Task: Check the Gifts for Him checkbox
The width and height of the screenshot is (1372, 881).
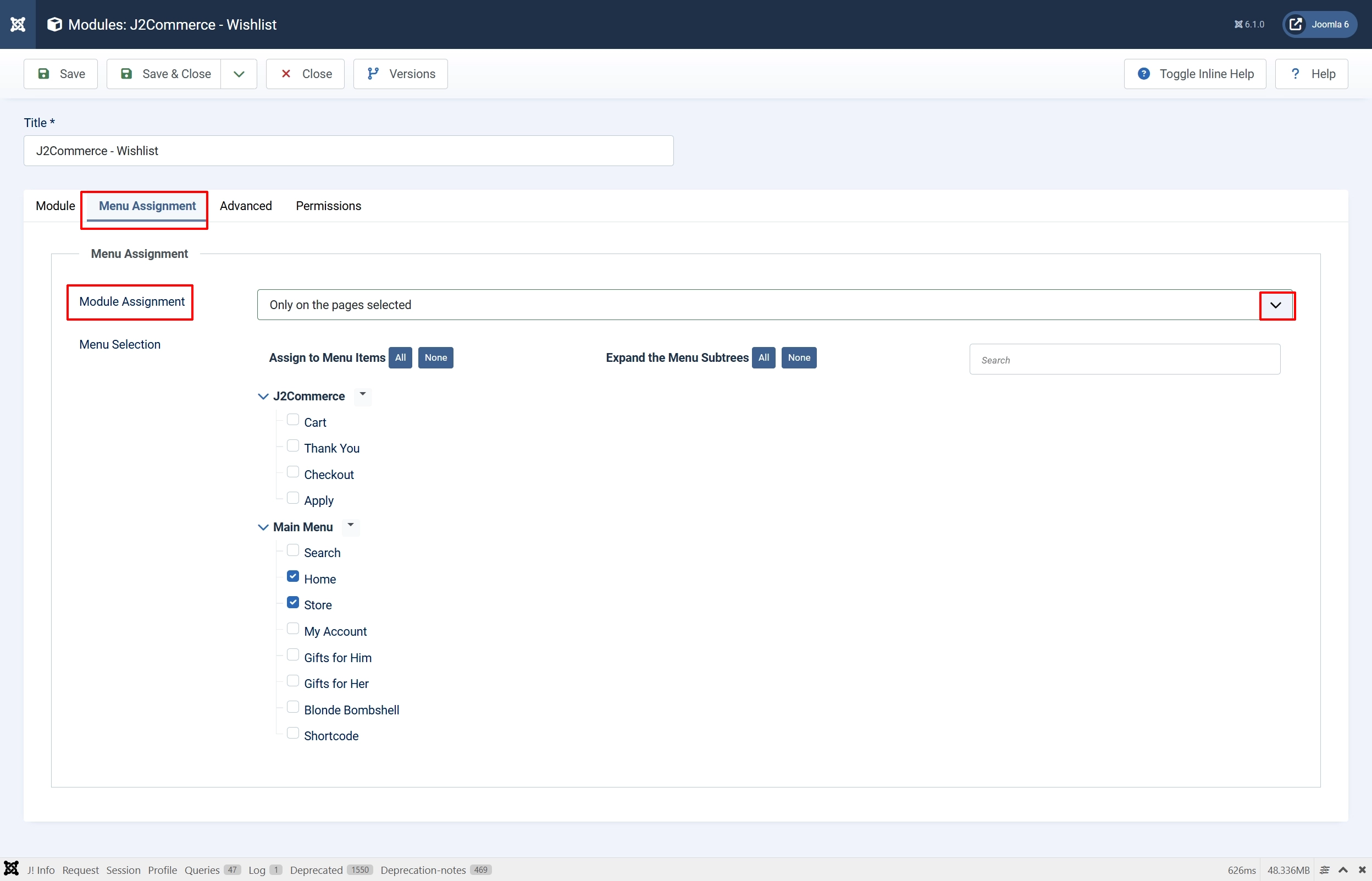Action: coord(292,655)
